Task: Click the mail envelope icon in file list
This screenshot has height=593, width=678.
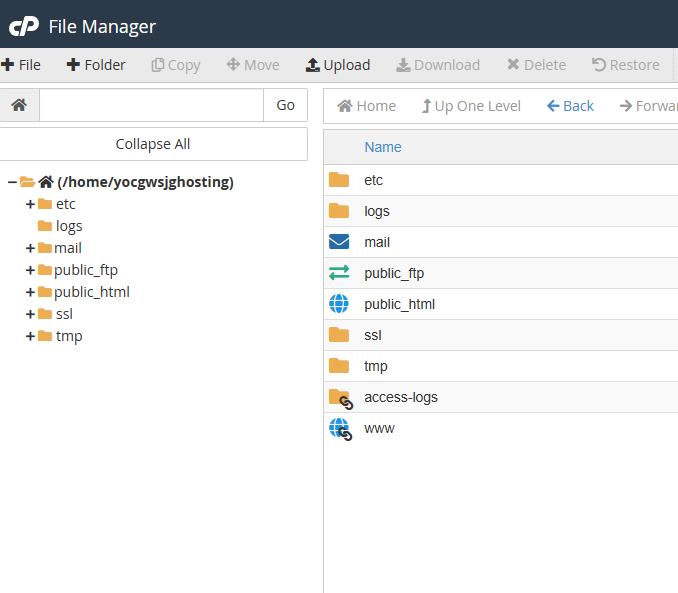Action: 339,242
